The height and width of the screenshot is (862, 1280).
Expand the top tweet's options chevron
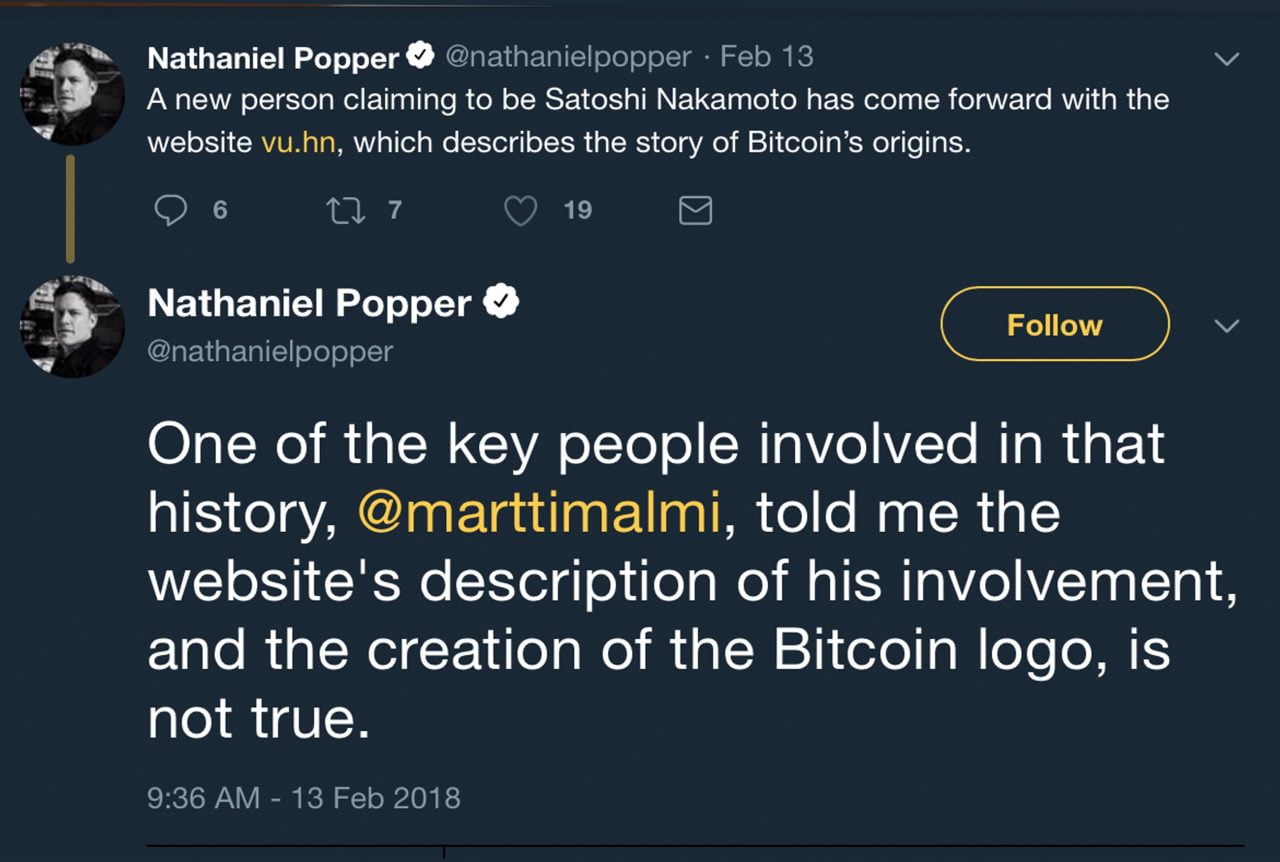tap(1228, 57)
